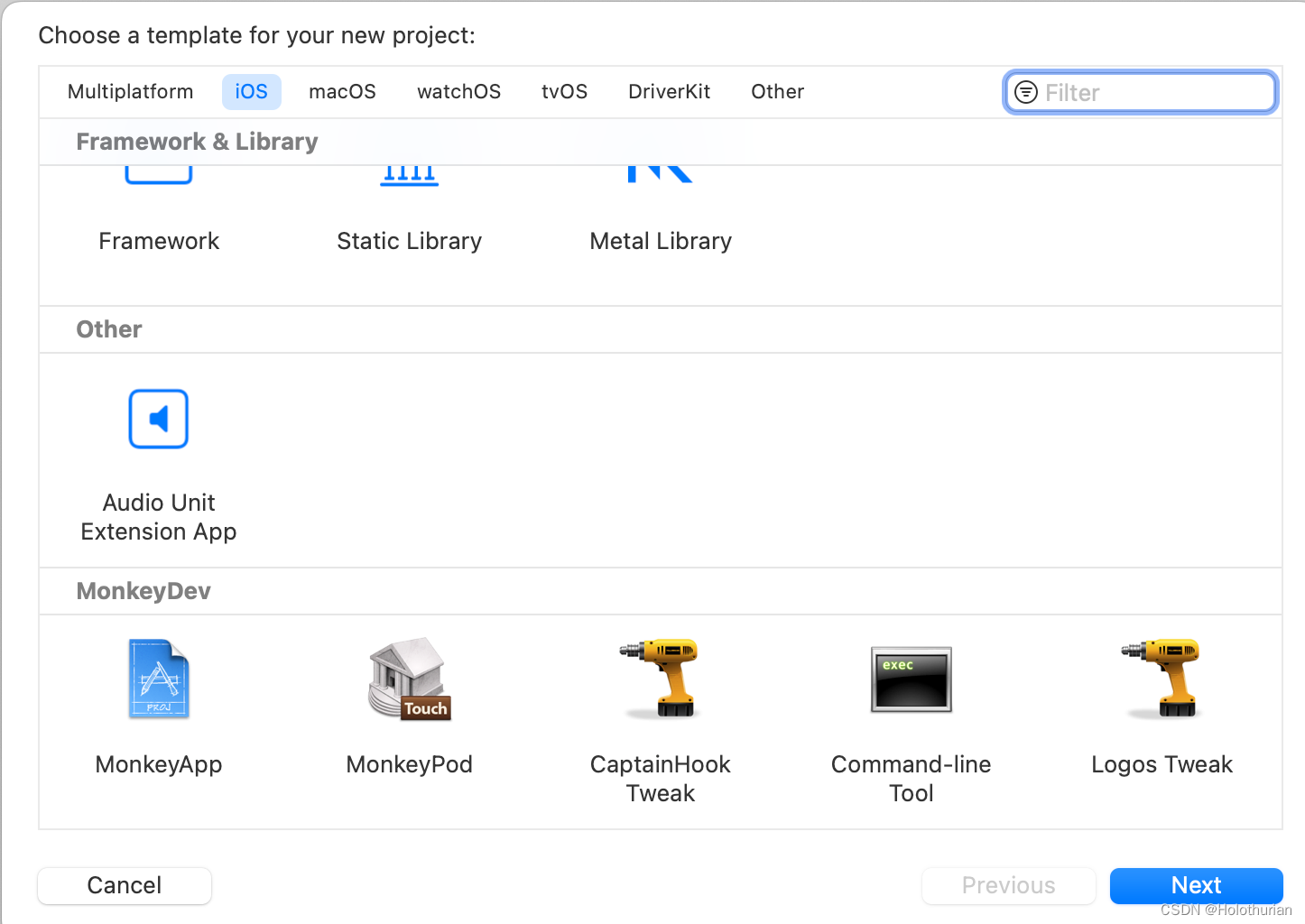Select the Audio Unit Extension App icon
The width and height of the screenshot is (1305, 924).
coord(159,419)
